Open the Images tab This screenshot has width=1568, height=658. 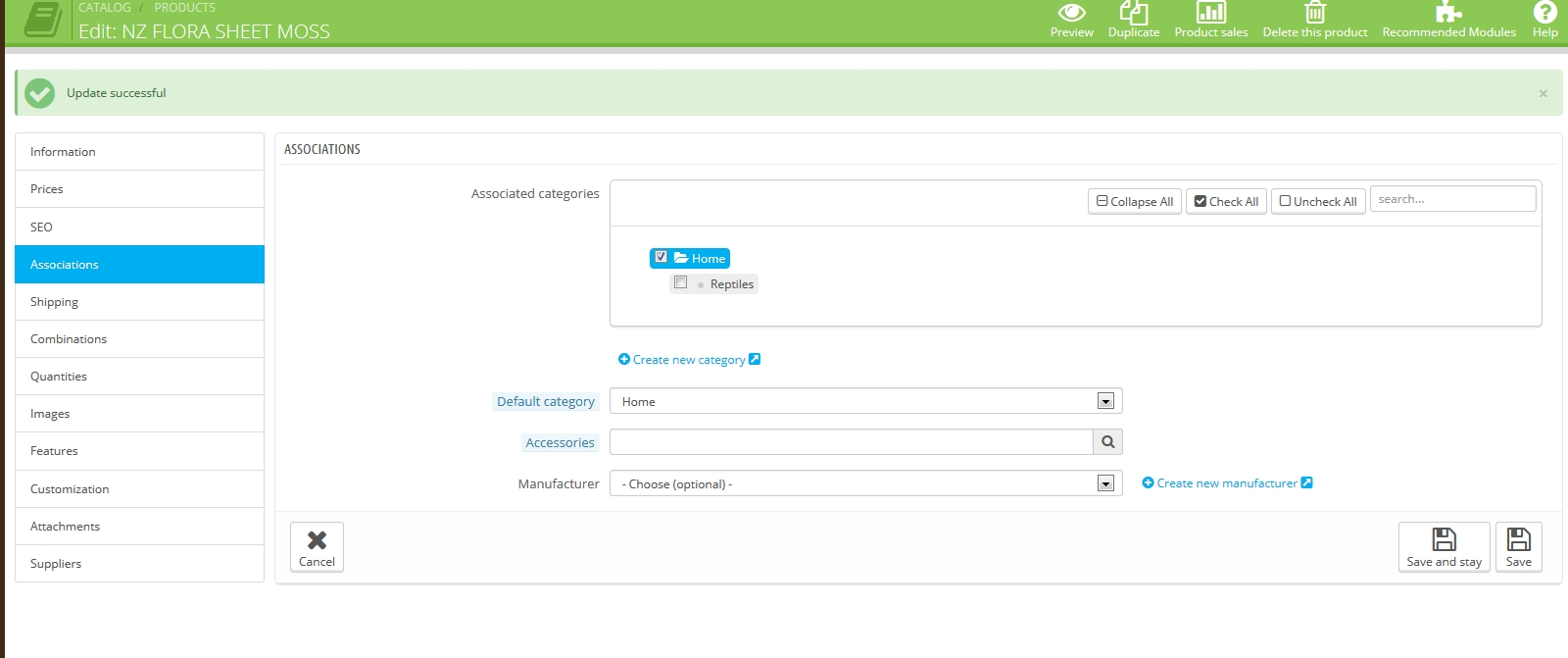click(139, 414)
